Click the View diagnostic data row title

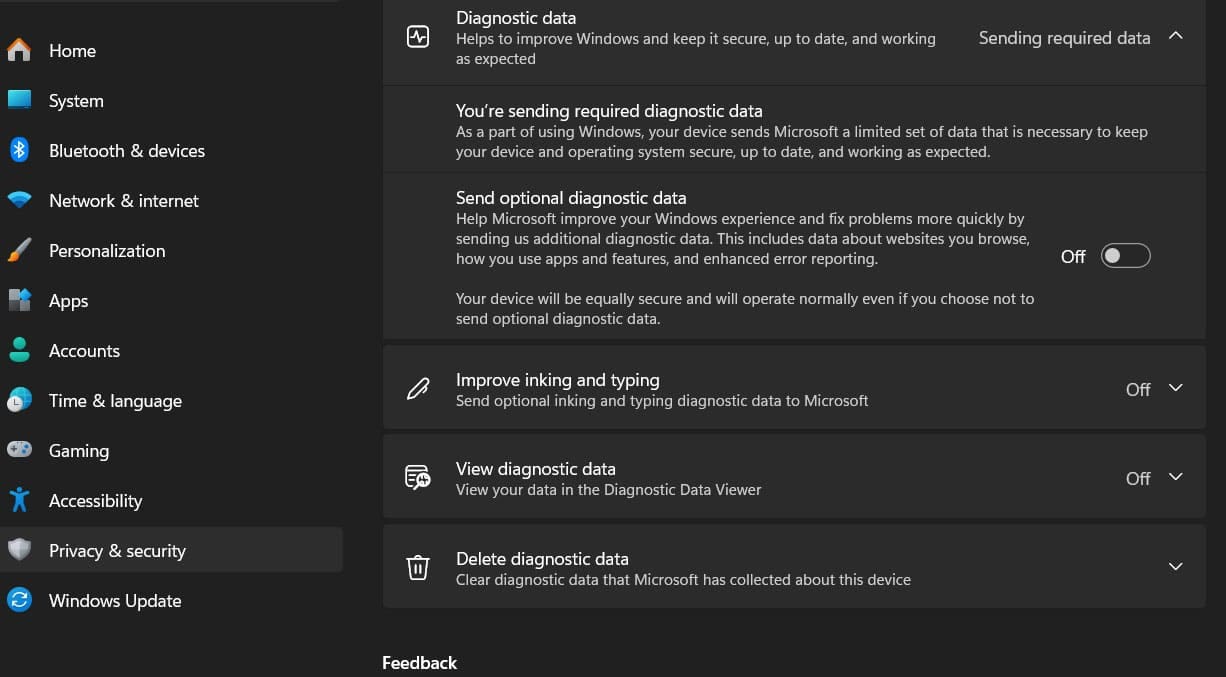click(x=535, y=469)
